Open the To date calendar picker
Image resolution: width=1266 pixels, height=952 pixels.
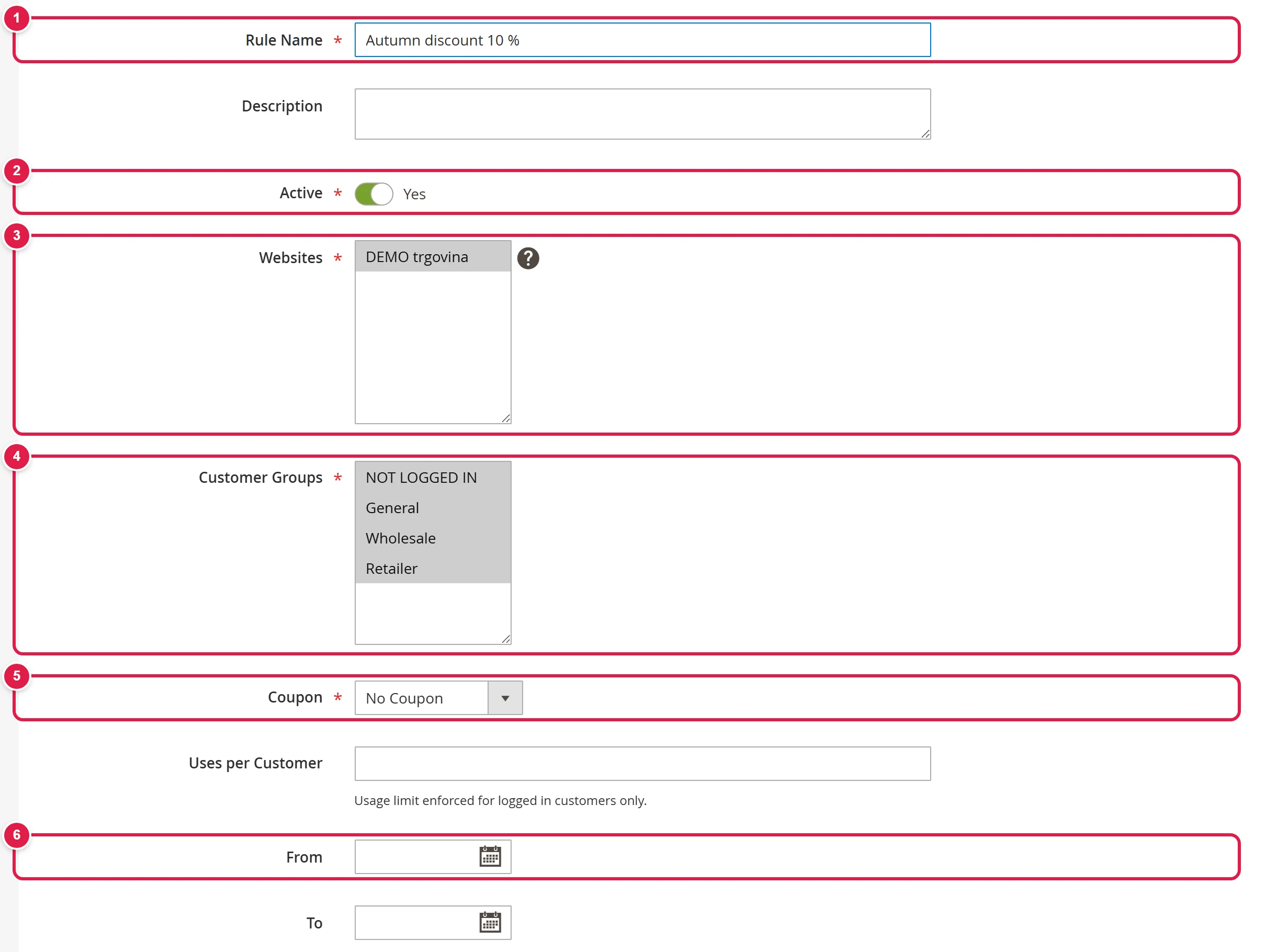490,922
